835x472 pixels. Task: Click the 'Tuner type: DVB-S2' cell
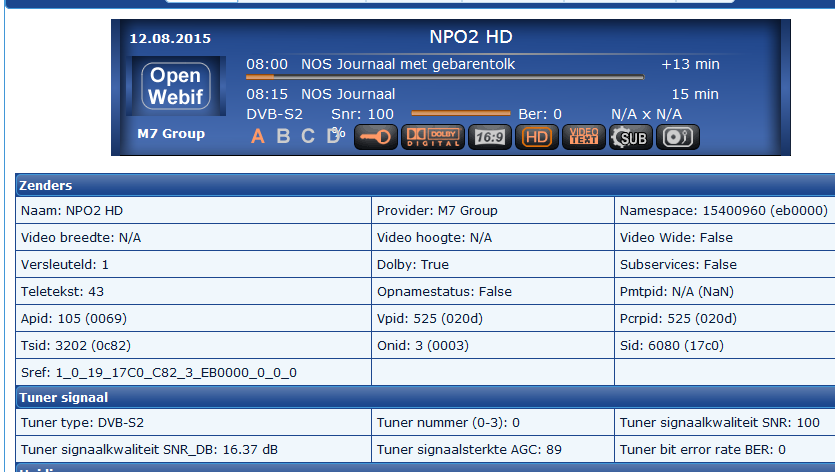pos(193,422)
